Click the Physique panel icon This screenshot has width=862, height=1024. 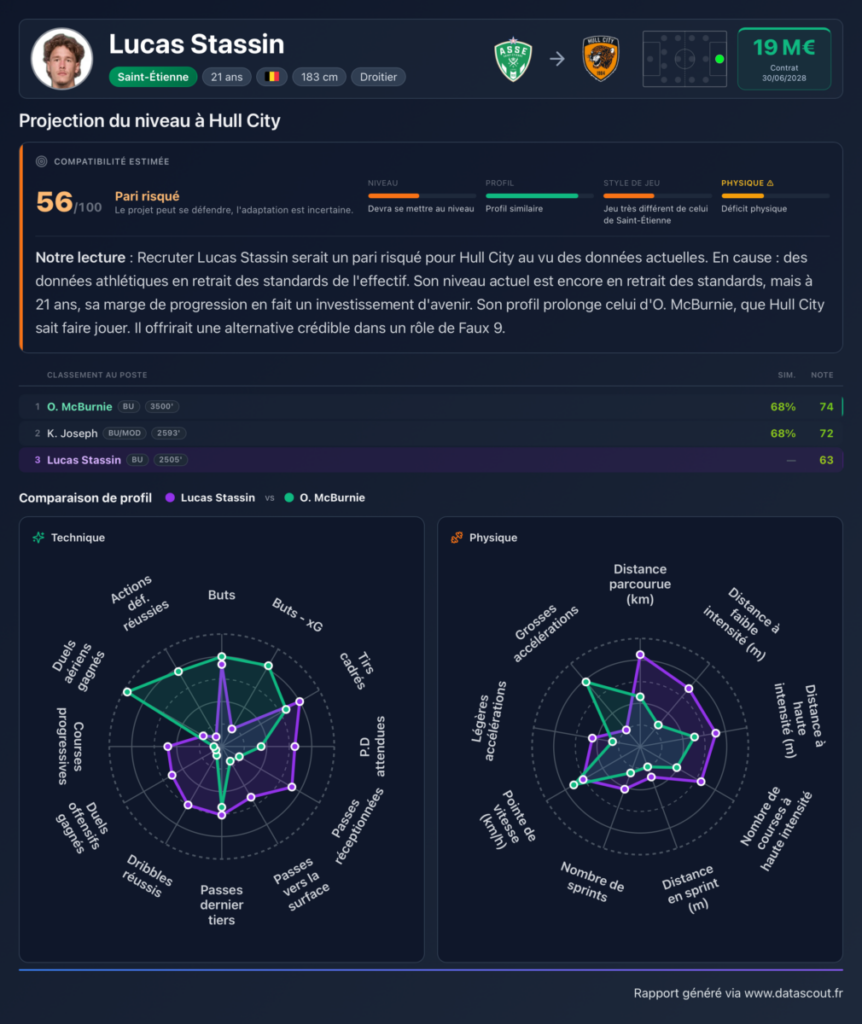(x=456, y=537)
